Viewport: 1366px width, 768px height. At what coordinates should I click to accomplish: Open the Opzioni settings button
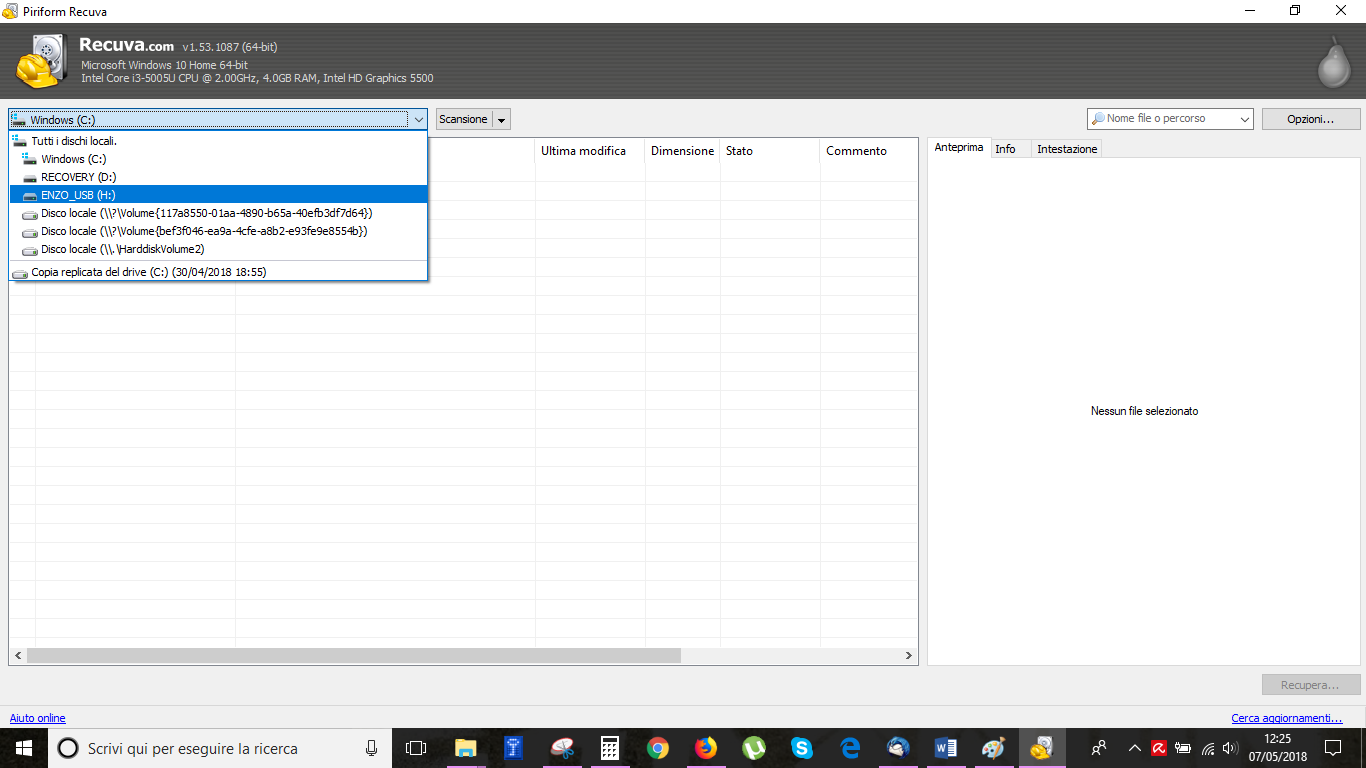(1310, 119)
